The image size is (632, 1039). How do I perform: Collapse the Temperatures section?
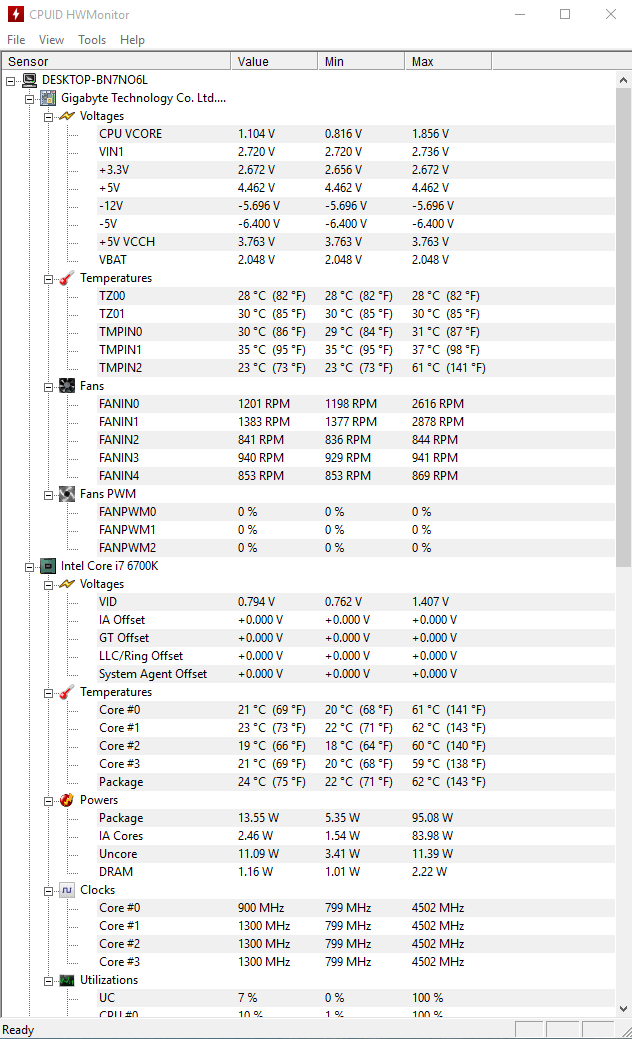click(47, 278)
